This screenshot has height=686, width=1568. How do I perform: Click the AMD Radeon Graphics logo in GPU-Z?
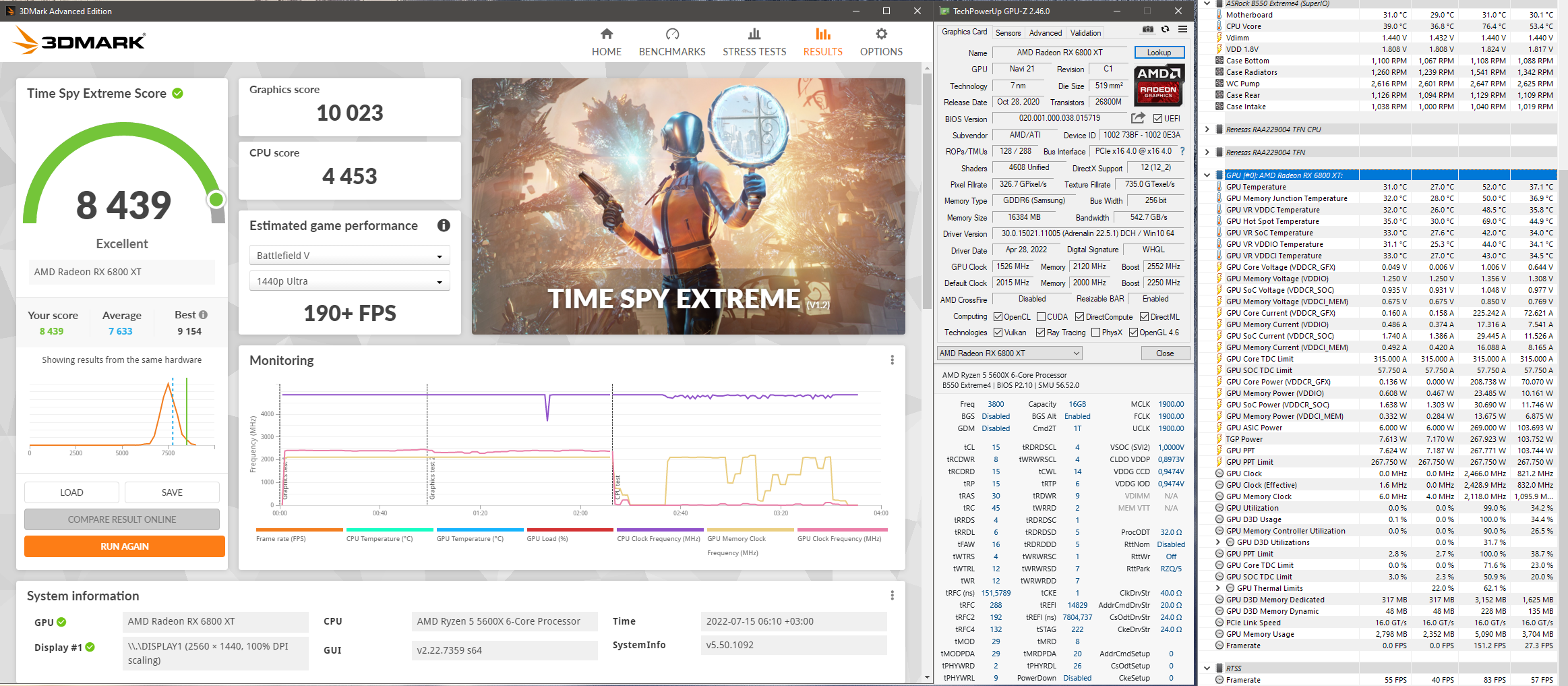click(1159, 85)
